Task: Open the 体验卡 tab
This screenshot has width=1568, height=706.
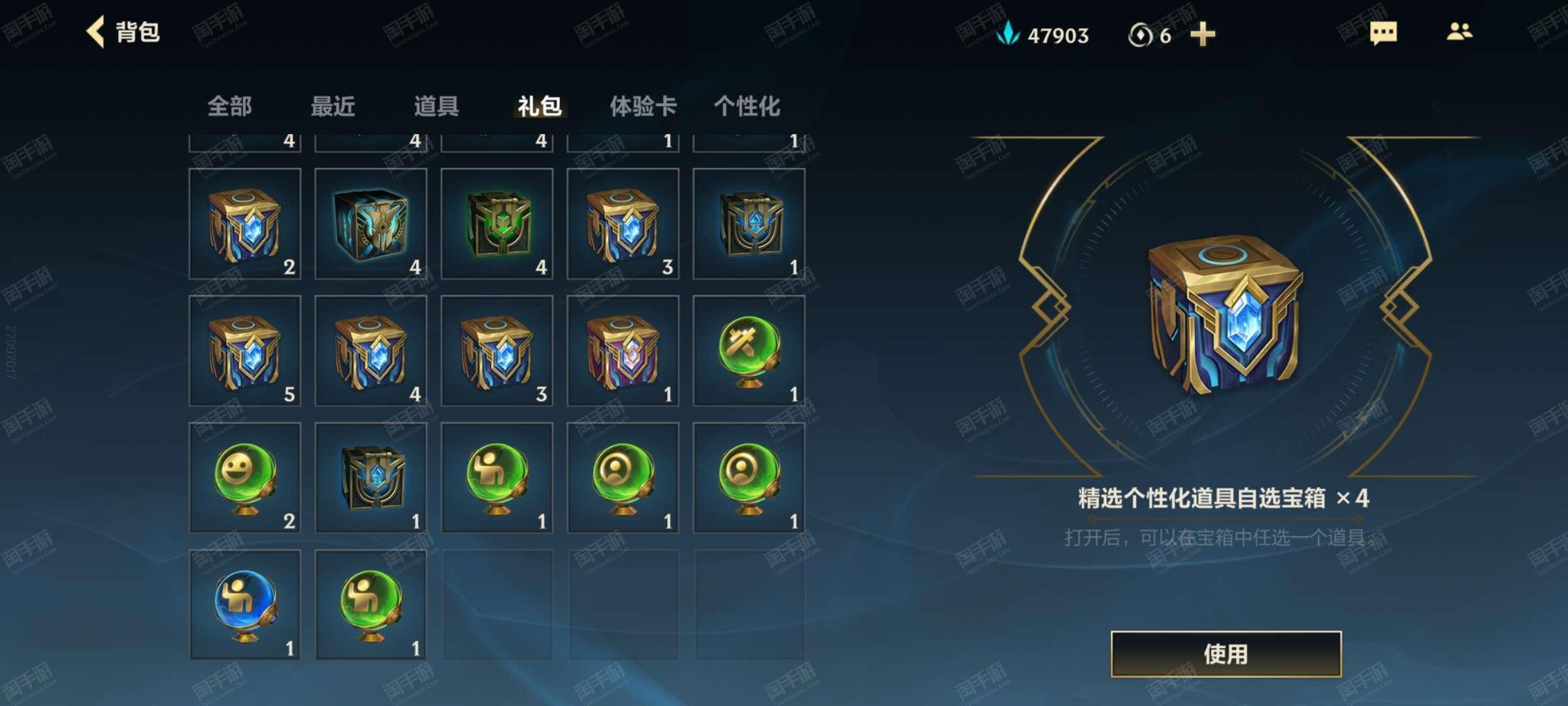Action: pos(643,106)
